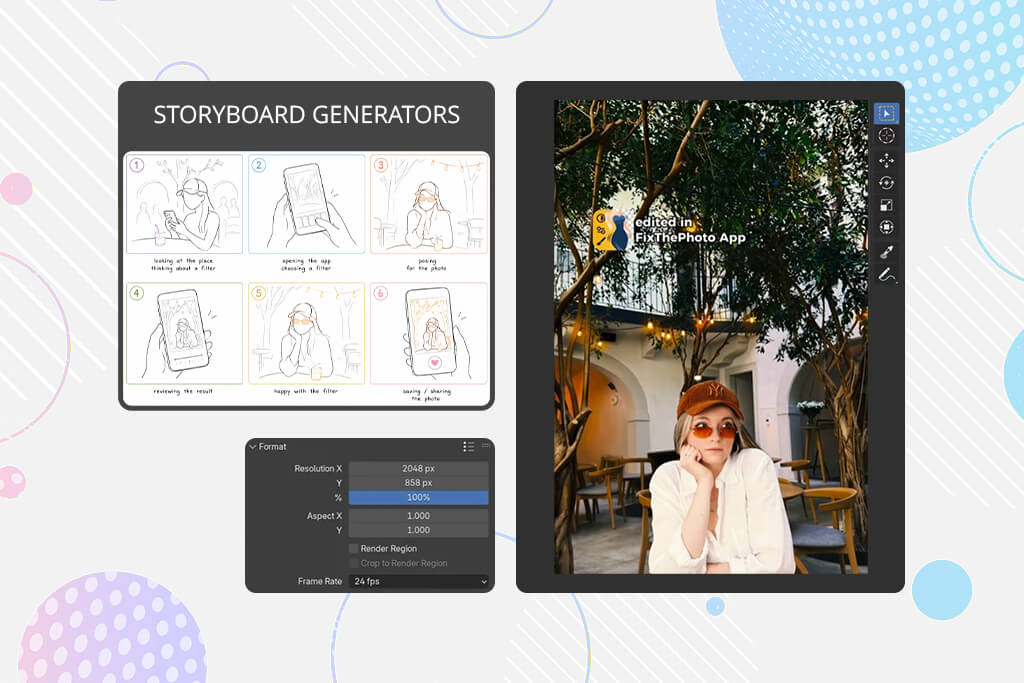Choose the Transform tool
The width and height of the screenshot is (1024, 683).
coord(886,227)
